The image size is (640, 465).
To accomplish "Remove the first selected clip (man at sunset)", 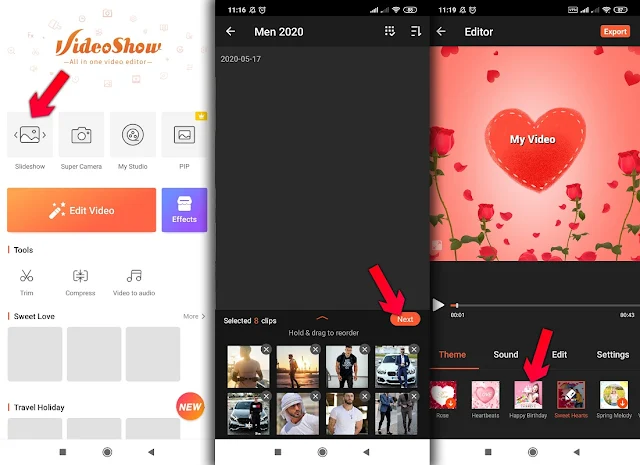I will pos(266,349).
